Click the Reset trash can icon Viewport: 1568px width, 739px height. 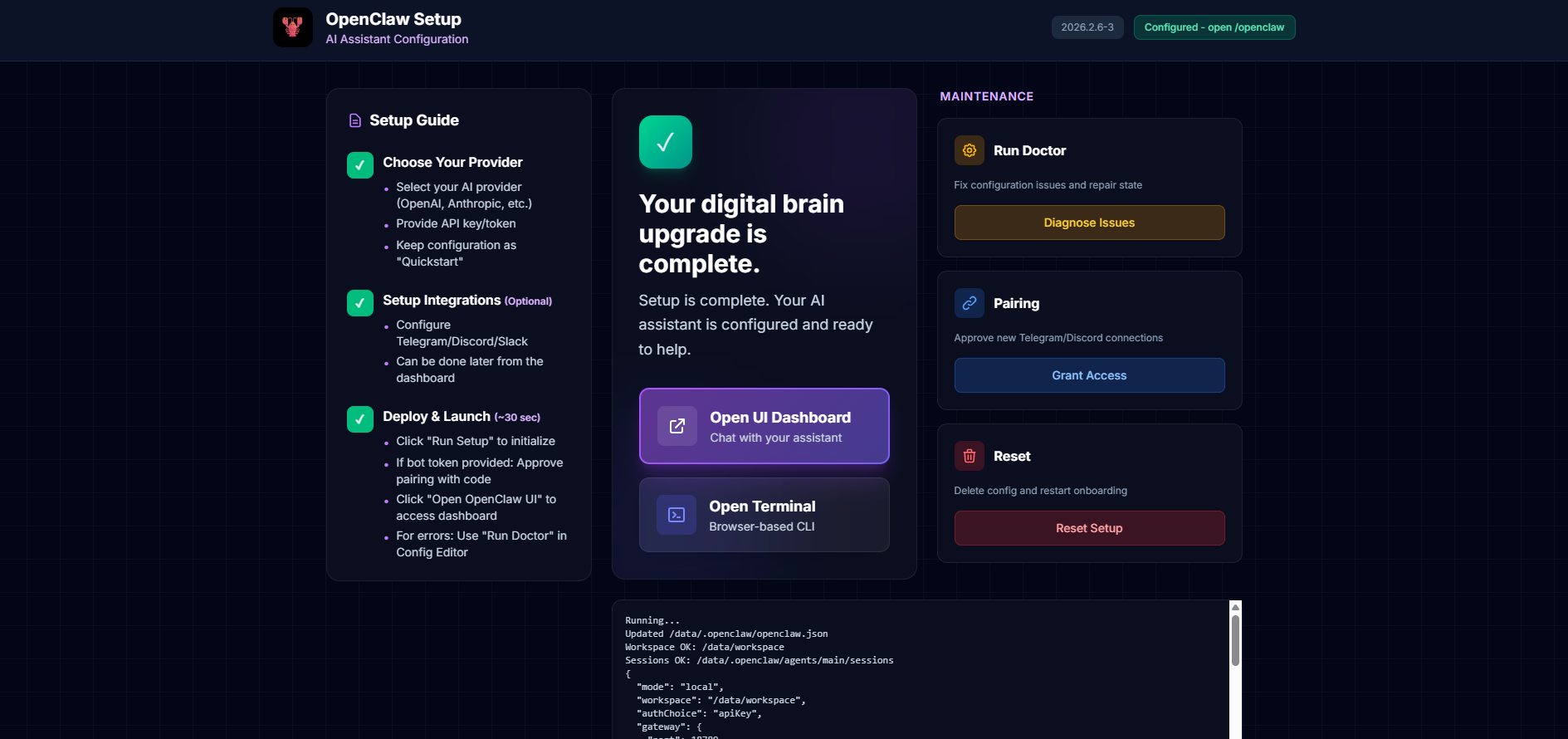[970, 456]
